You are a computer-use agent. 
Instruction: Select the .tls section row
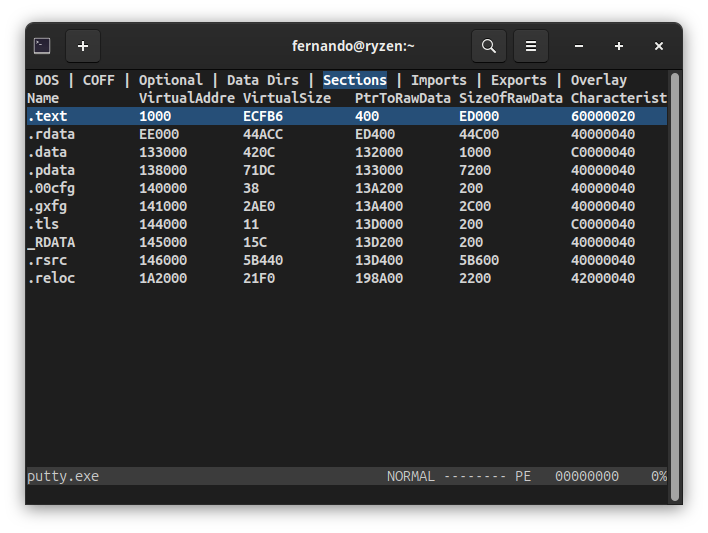click(347, 224)
